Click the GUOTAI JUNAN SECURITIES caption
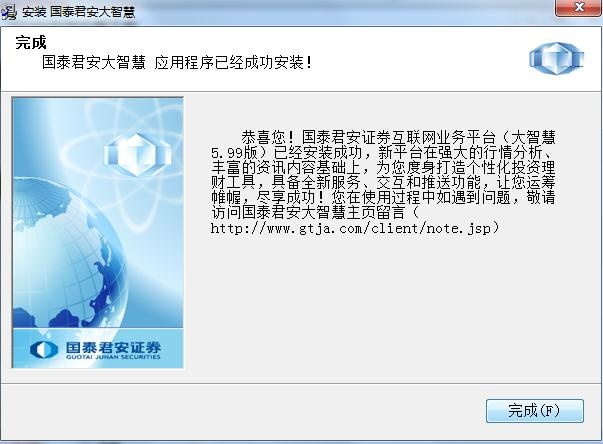This screenshot has height=444, width=603. (x=113, y=357)
